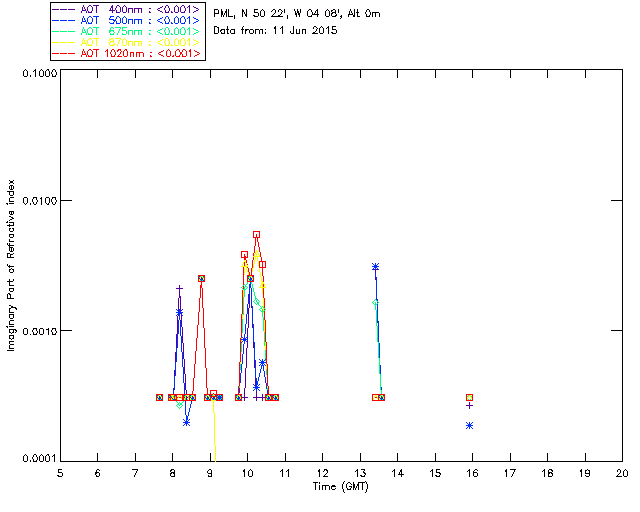Screen dimensions: 640x512
Task: Click the 0.1000 y-axis tick label
Action: coord(40,73)
